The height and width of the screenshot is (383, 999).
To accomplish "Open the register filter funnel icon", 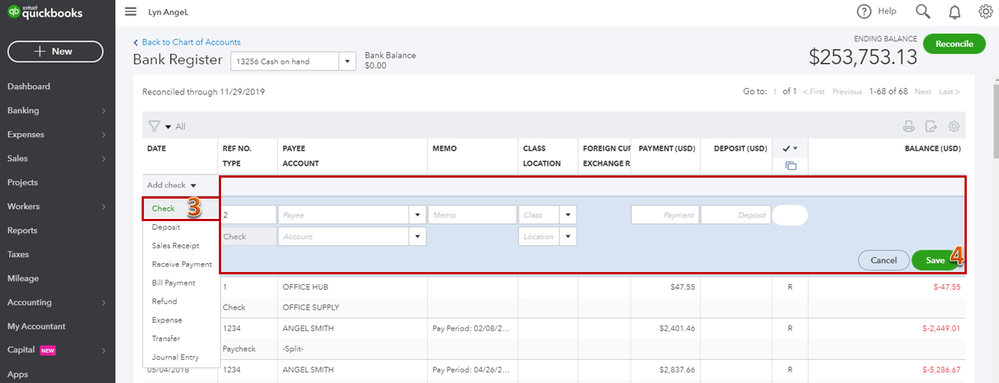I will 154,126.
